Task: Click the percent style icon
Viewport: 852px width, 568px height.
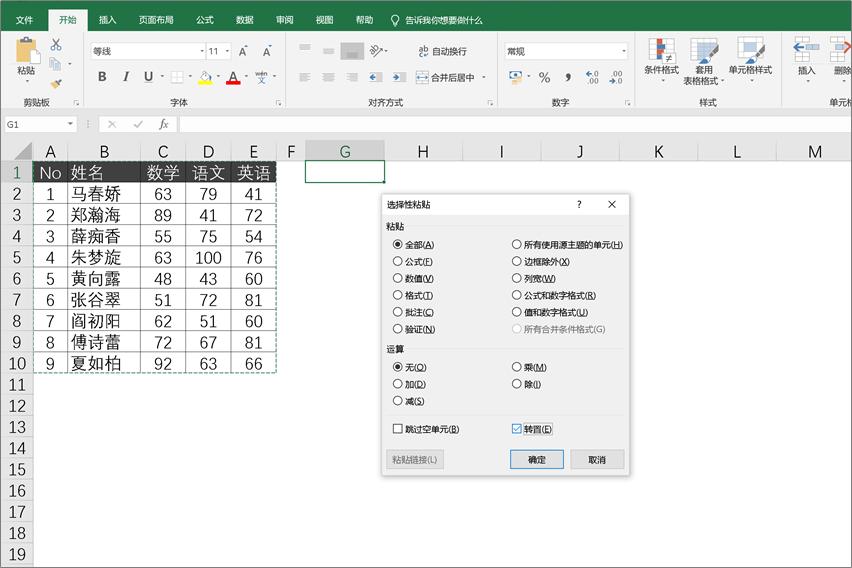Action: tap(544, 77)
